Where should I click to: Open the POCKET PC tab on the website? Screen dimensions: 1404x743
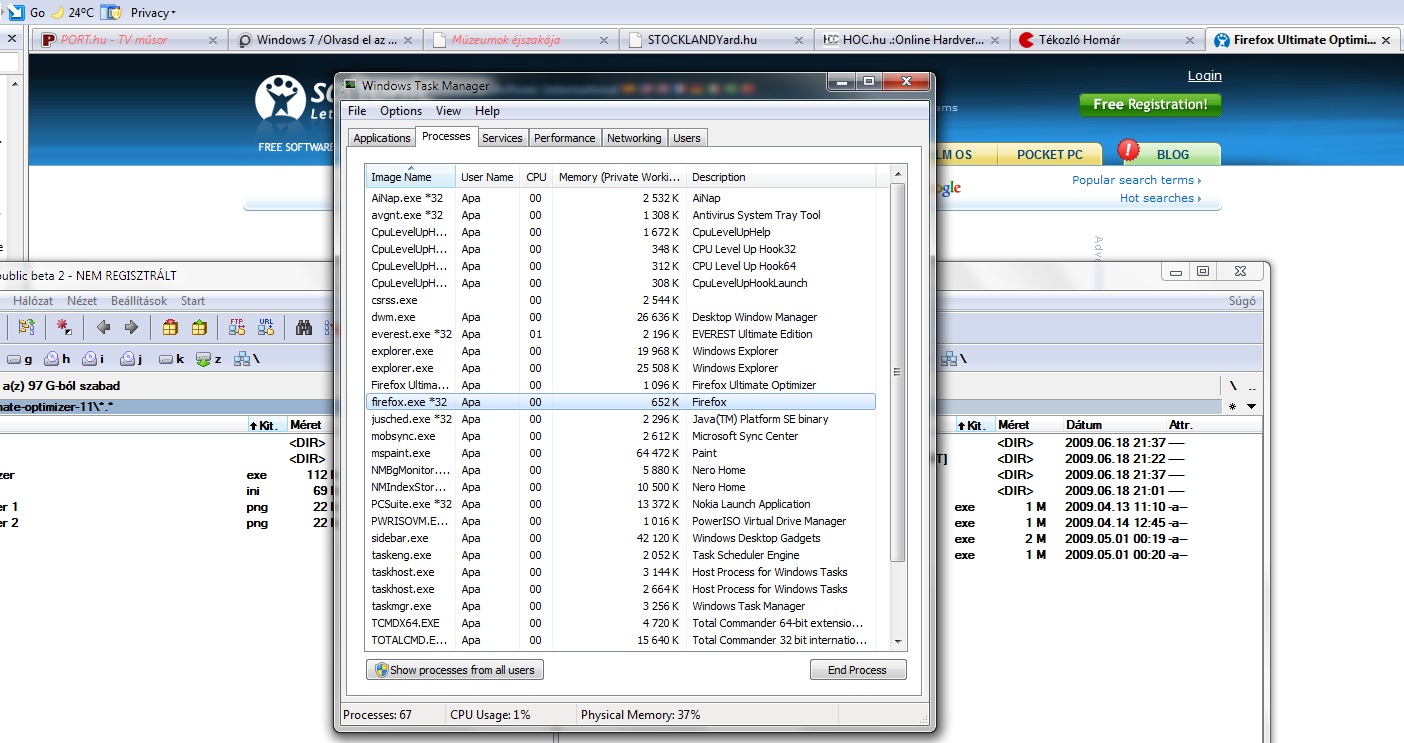(x=1050, y=155)
